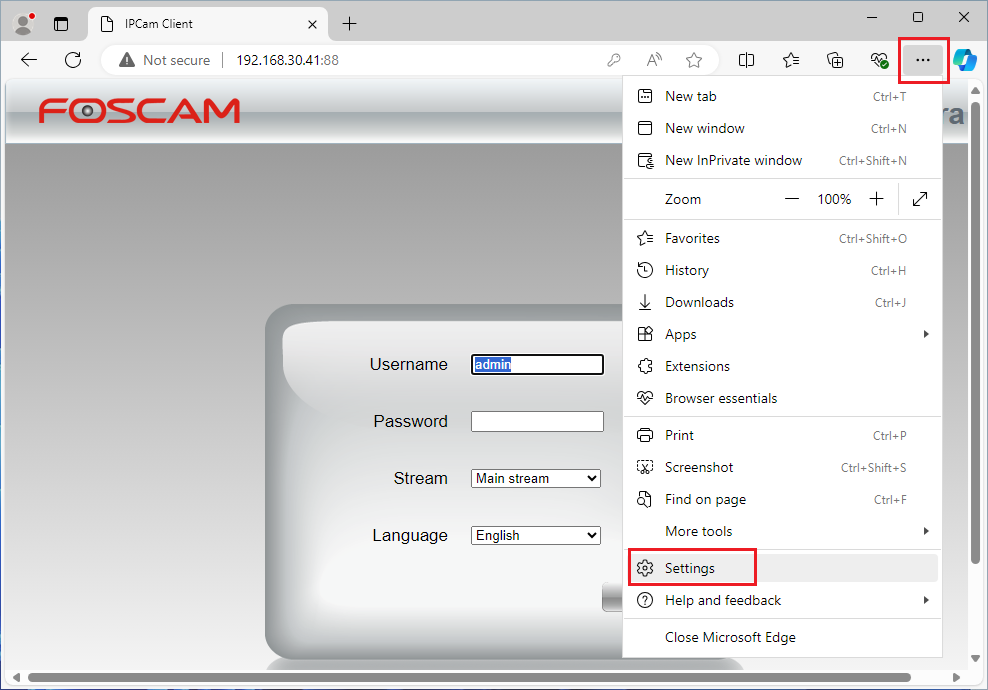Enter full screen via zoom expand icon
This screenshot has height=690, width=988.
click(920, 199)
